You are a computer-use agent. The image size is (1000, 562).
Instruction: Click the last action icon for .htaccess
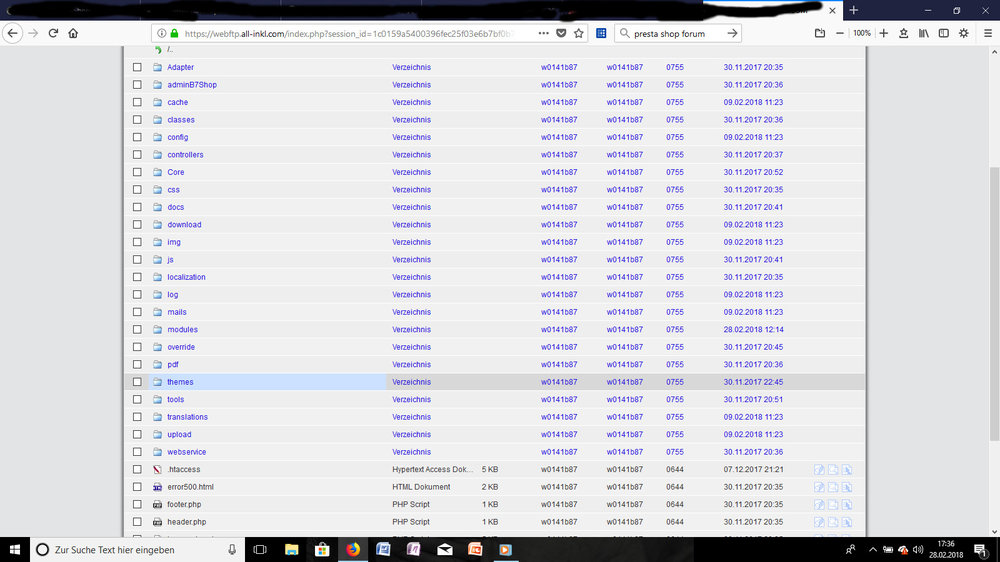pyautogui.click(x=847, y=470)
